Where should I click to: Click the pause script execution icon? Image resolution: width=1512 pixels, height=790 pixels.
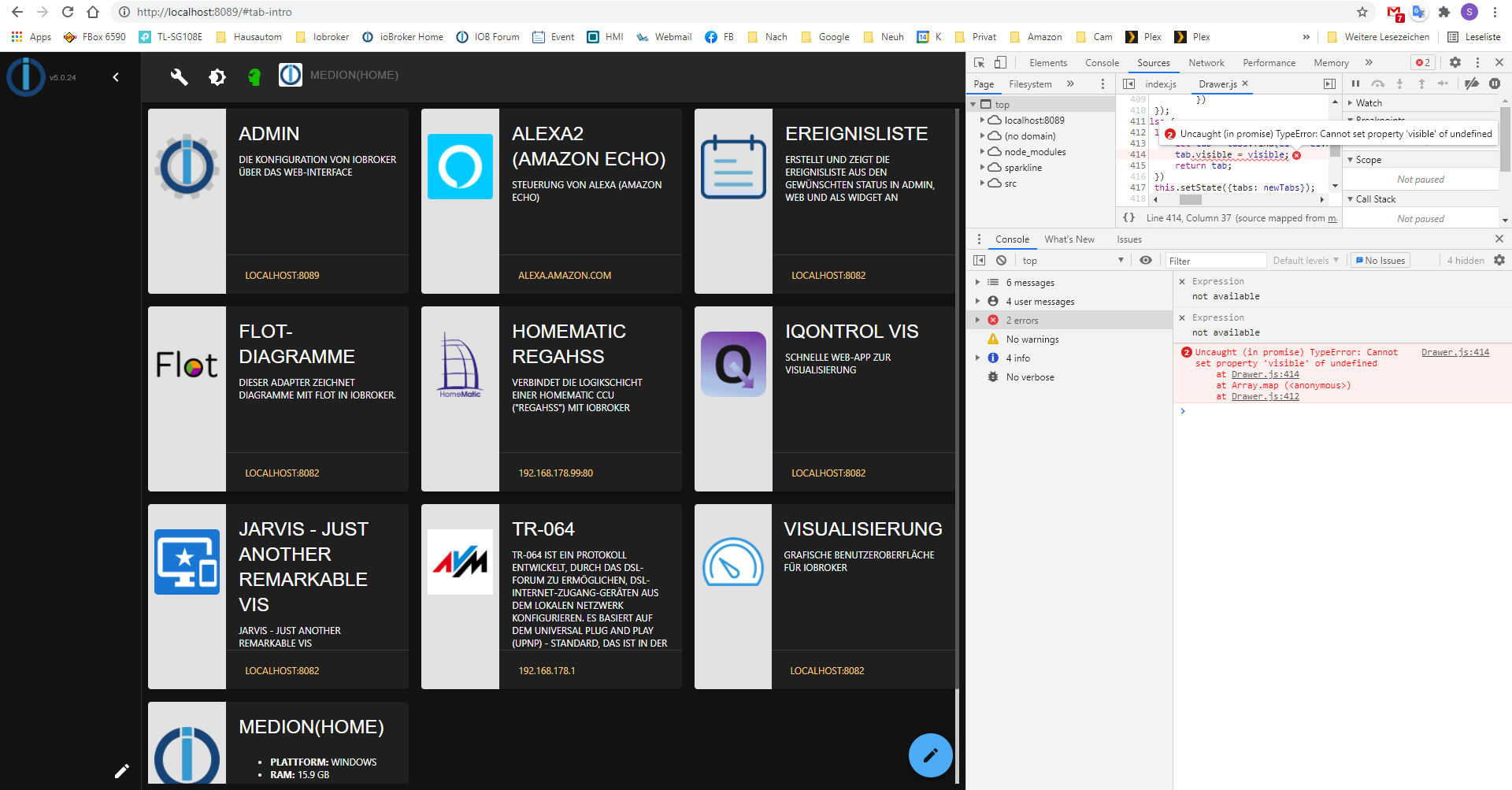(x=1355, y=83)
